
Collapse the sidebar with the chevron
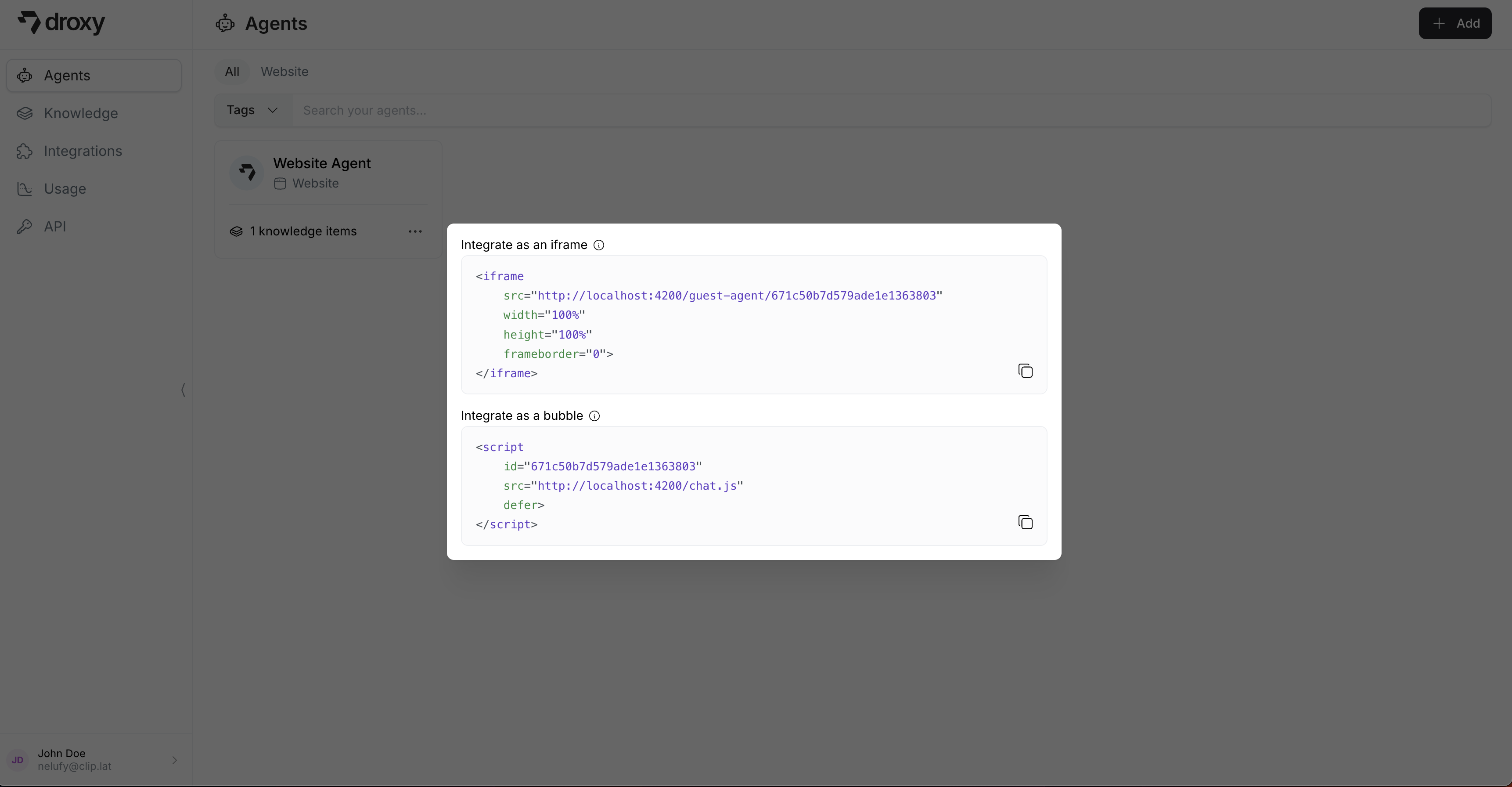click(x=184, y=390)
